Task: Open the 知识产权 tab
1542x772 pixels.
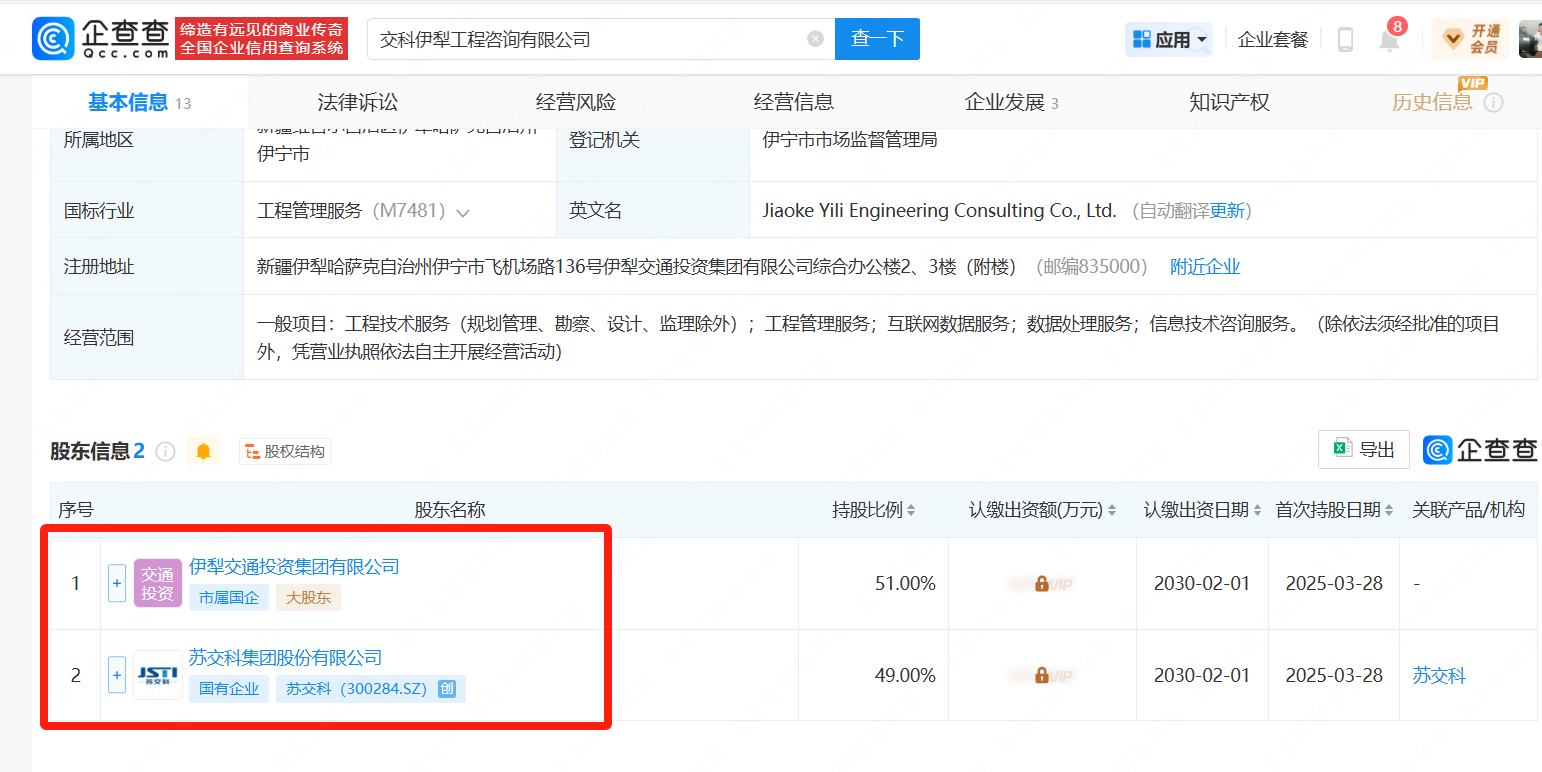Action: tap(1229, 102)
